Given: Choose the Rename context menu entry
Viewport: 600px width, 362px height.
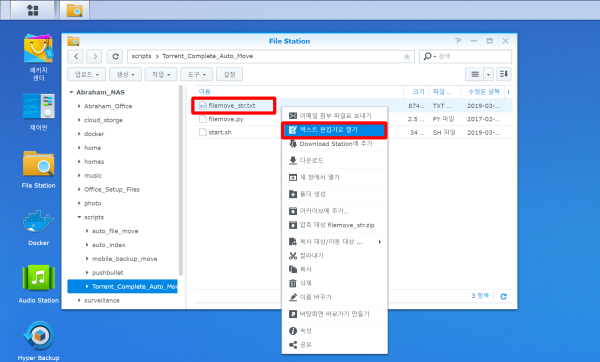Looking at the screenshot, I should click(335, 297).
